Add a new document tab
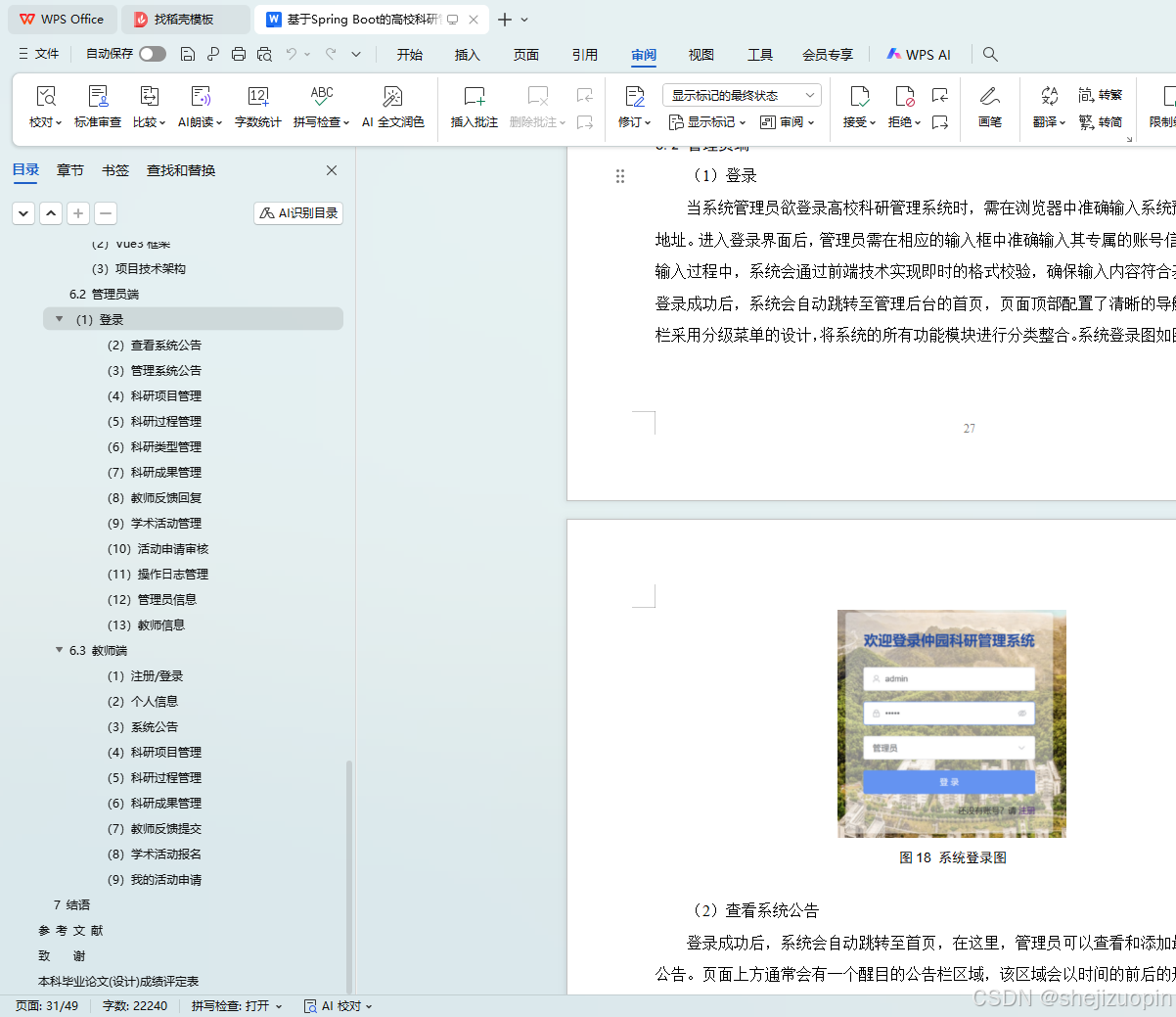The width and height of the screenshot is (1176, 1017). (505, 20)
